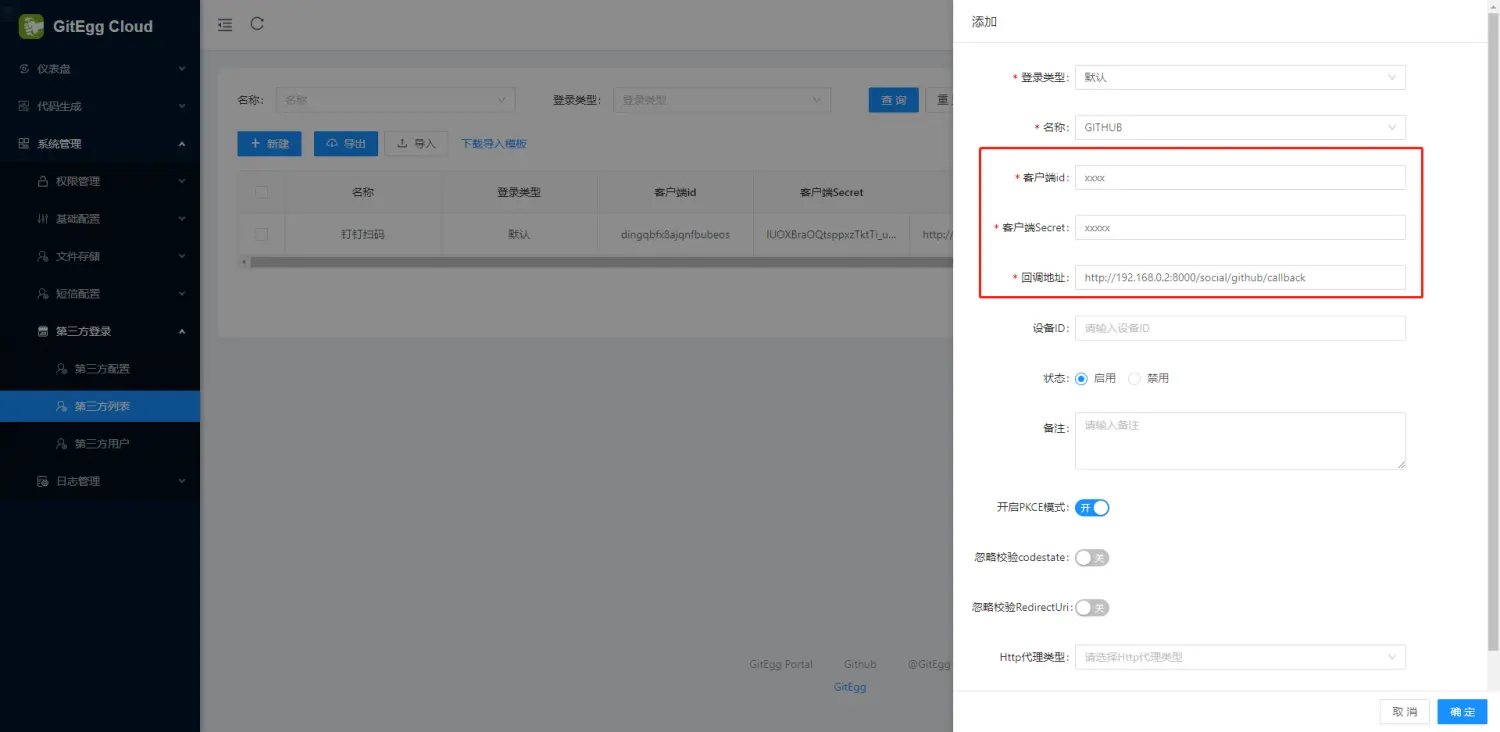Expand the 代码生成 menu chevron
The width and height of the screenshot is (1500, 732).
[182, 106]
